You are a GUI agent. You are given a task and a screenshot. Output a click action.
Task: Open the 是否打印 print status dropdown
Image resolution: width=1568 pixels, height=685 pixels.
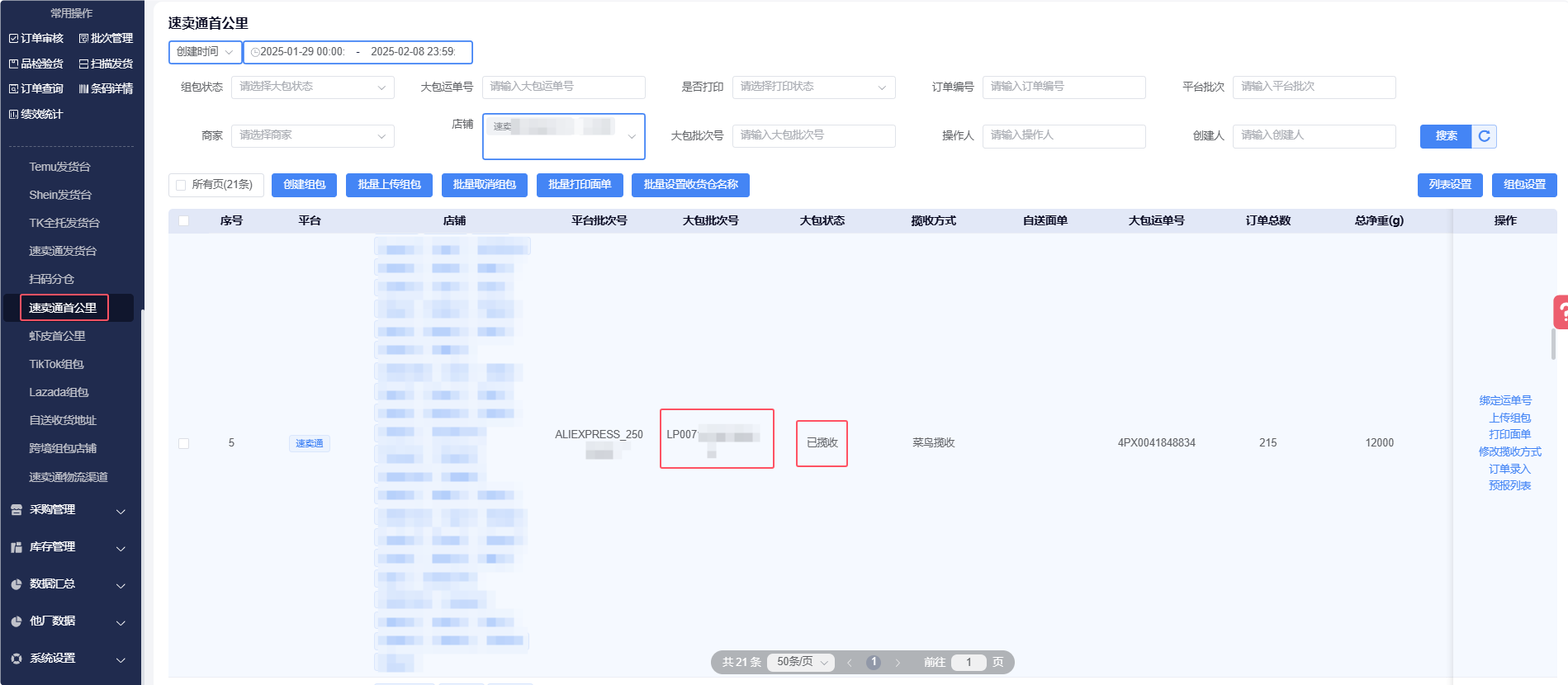[814, 87]
